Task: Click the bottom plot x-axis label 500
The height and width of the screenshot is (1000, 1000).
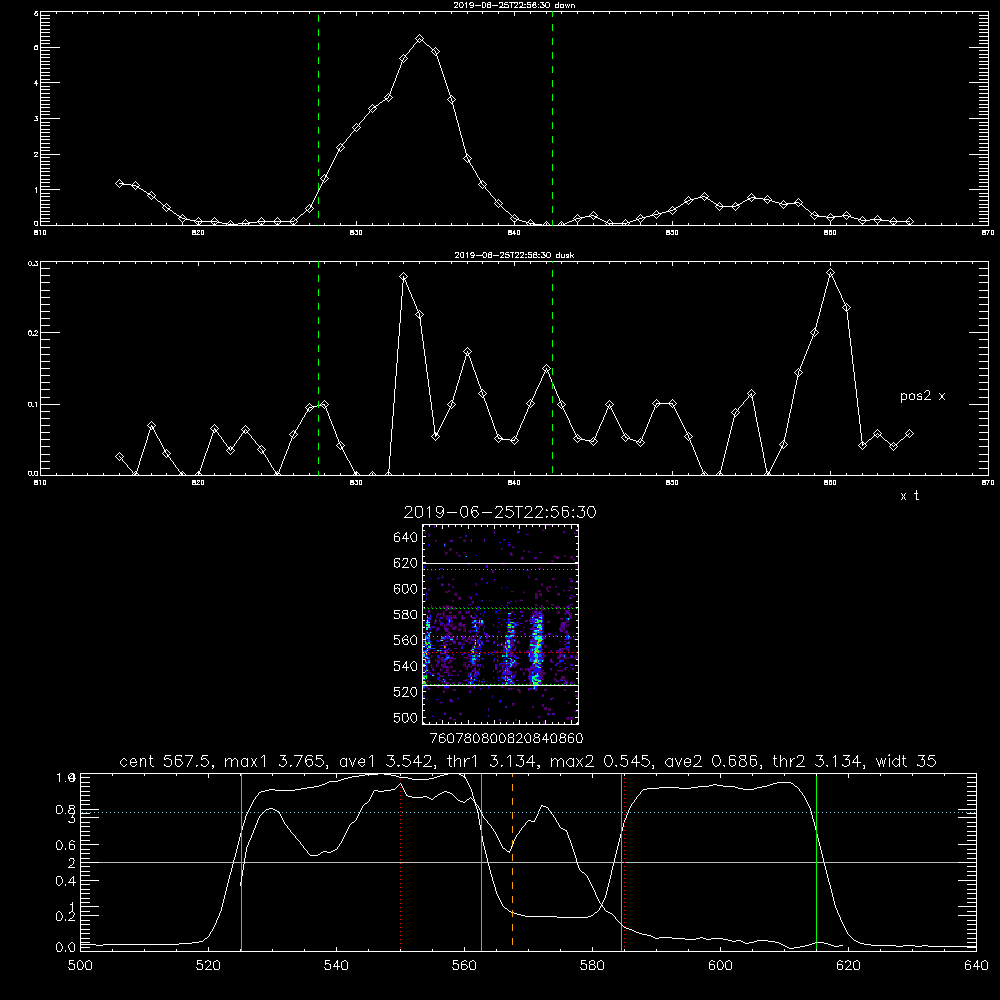Action: (80, 966)
